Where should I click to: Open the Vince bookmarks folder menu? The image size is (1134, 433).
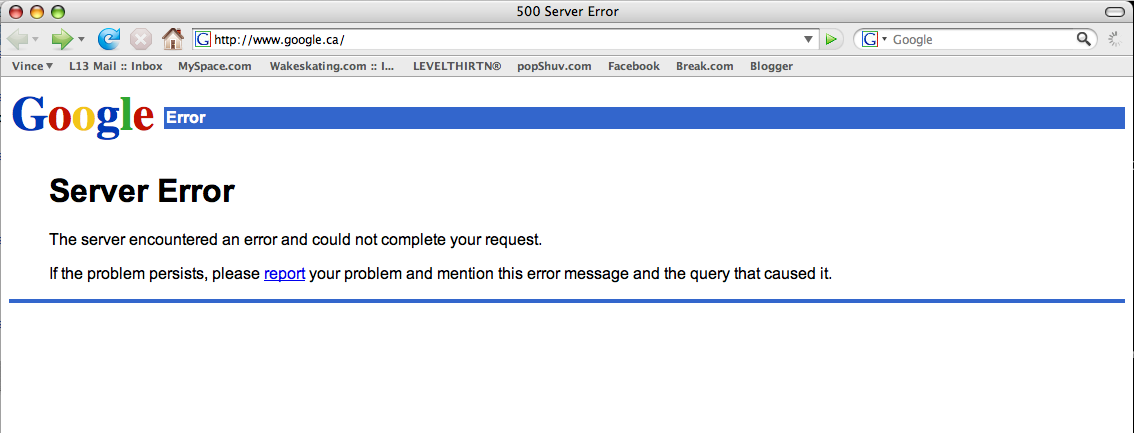[32, 66]
